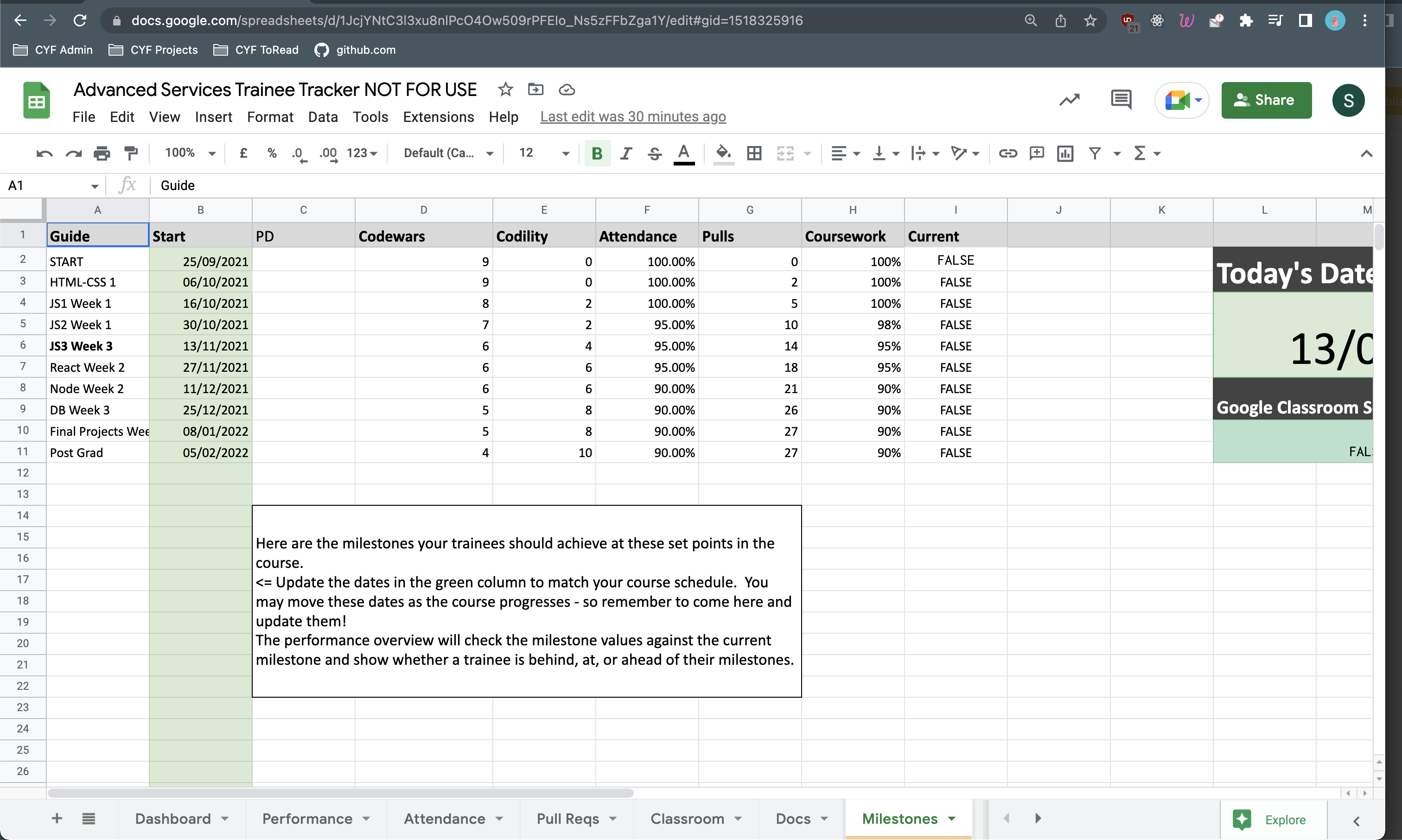Expand the zoom percentage dropdown
The width and height of the screenshot is (1402, 840).
(x=211, y=154)
